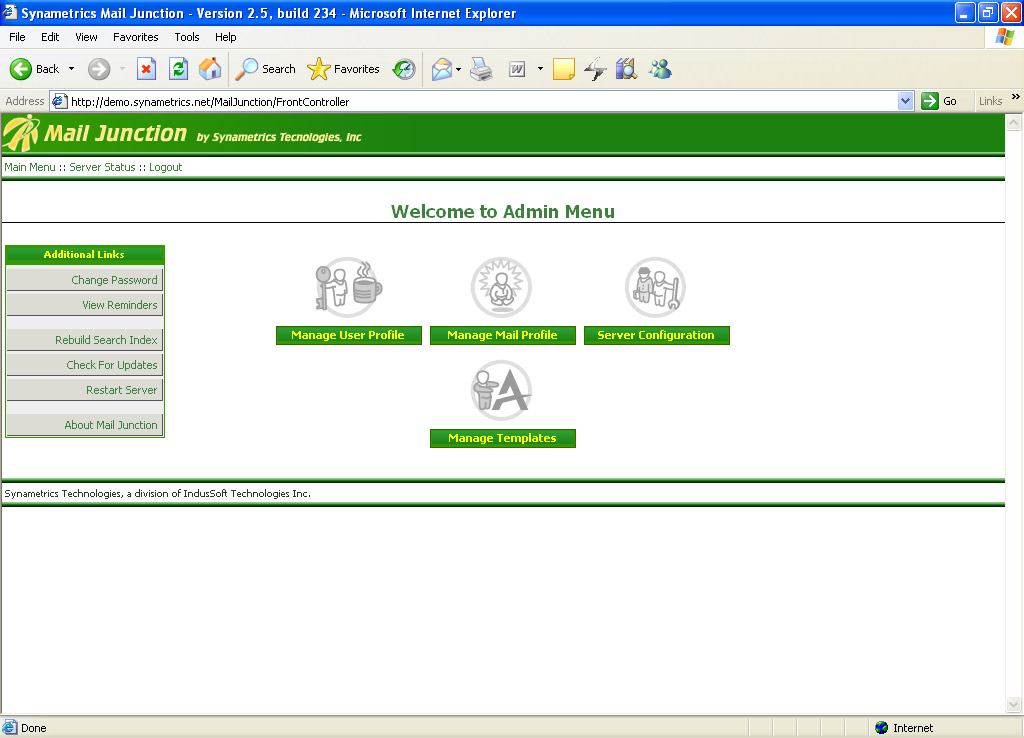Click the Server Configuration button

(656, 335)
